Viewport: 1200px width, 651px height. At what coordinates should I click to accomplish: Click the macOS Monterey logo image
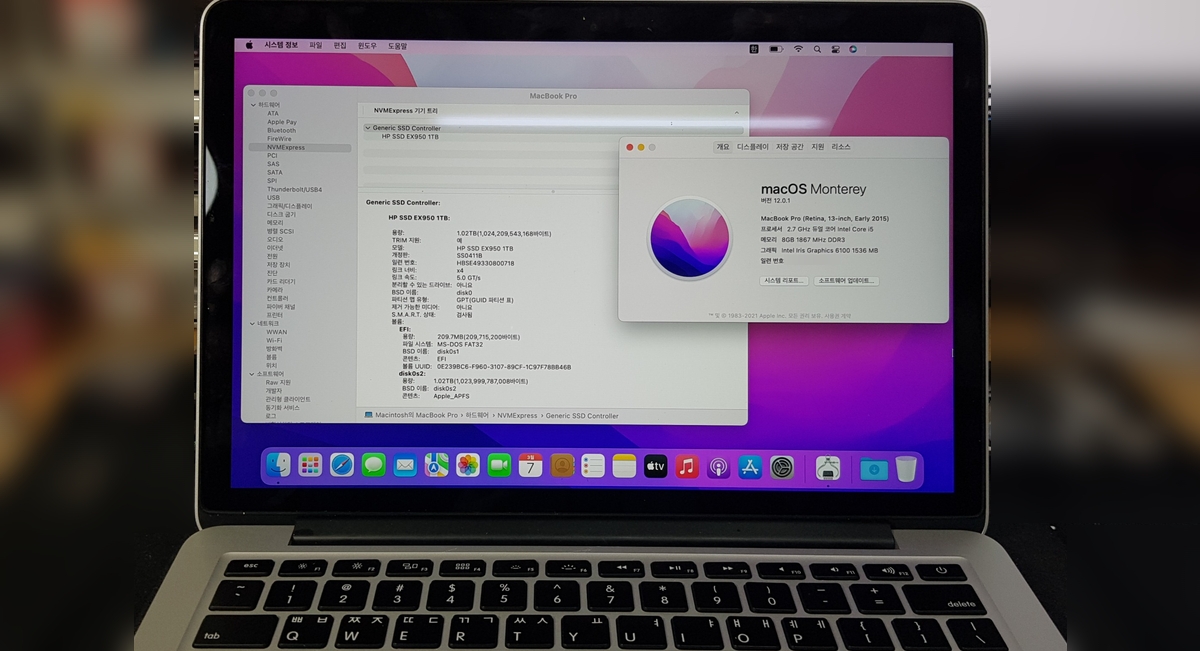click(689, 237)
